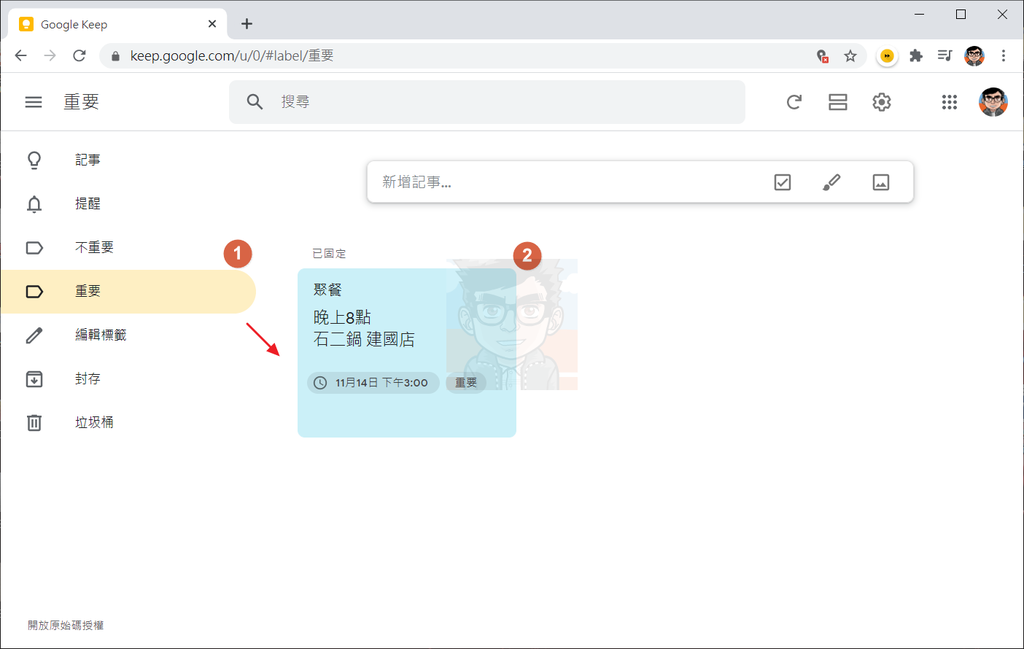Reload the browser page
This screenshot has height=649, width=1024.
coord(79,55)
